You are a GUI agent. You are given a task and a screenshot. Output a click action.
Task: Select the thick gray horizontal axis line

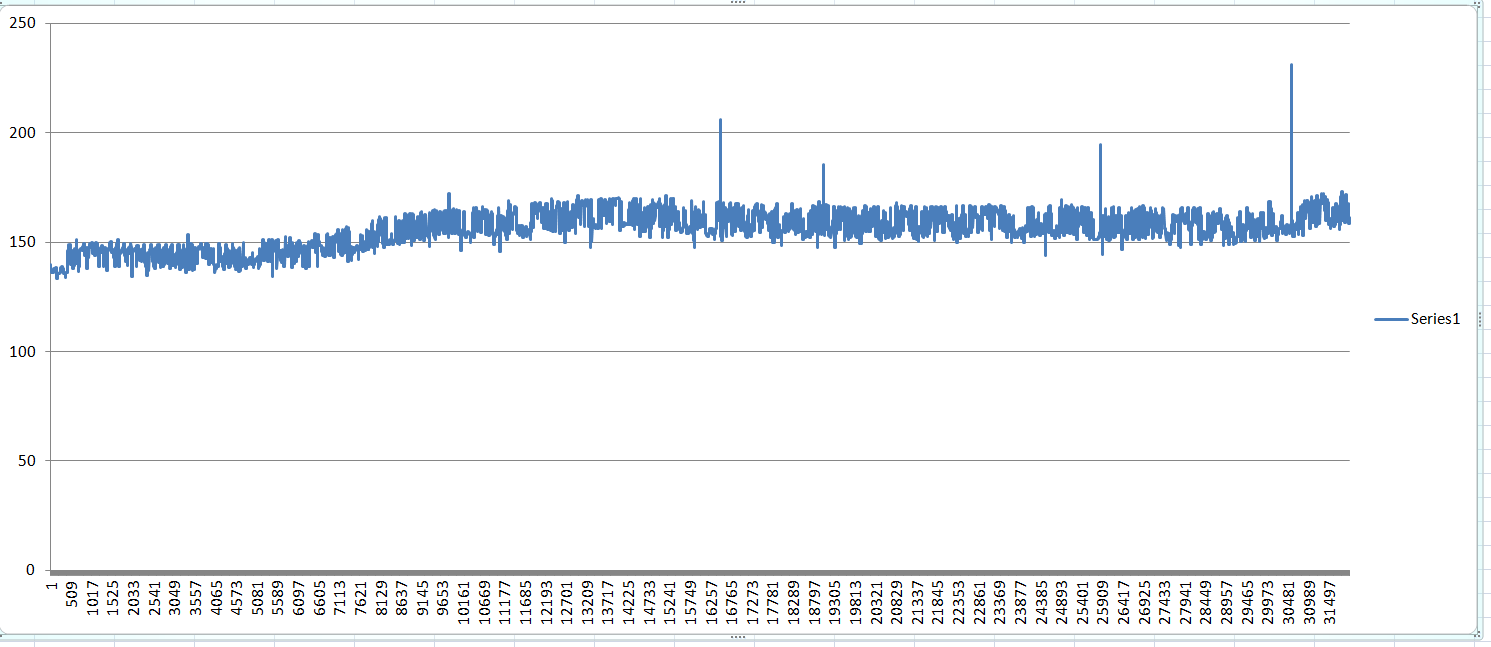tap(700, 572)
